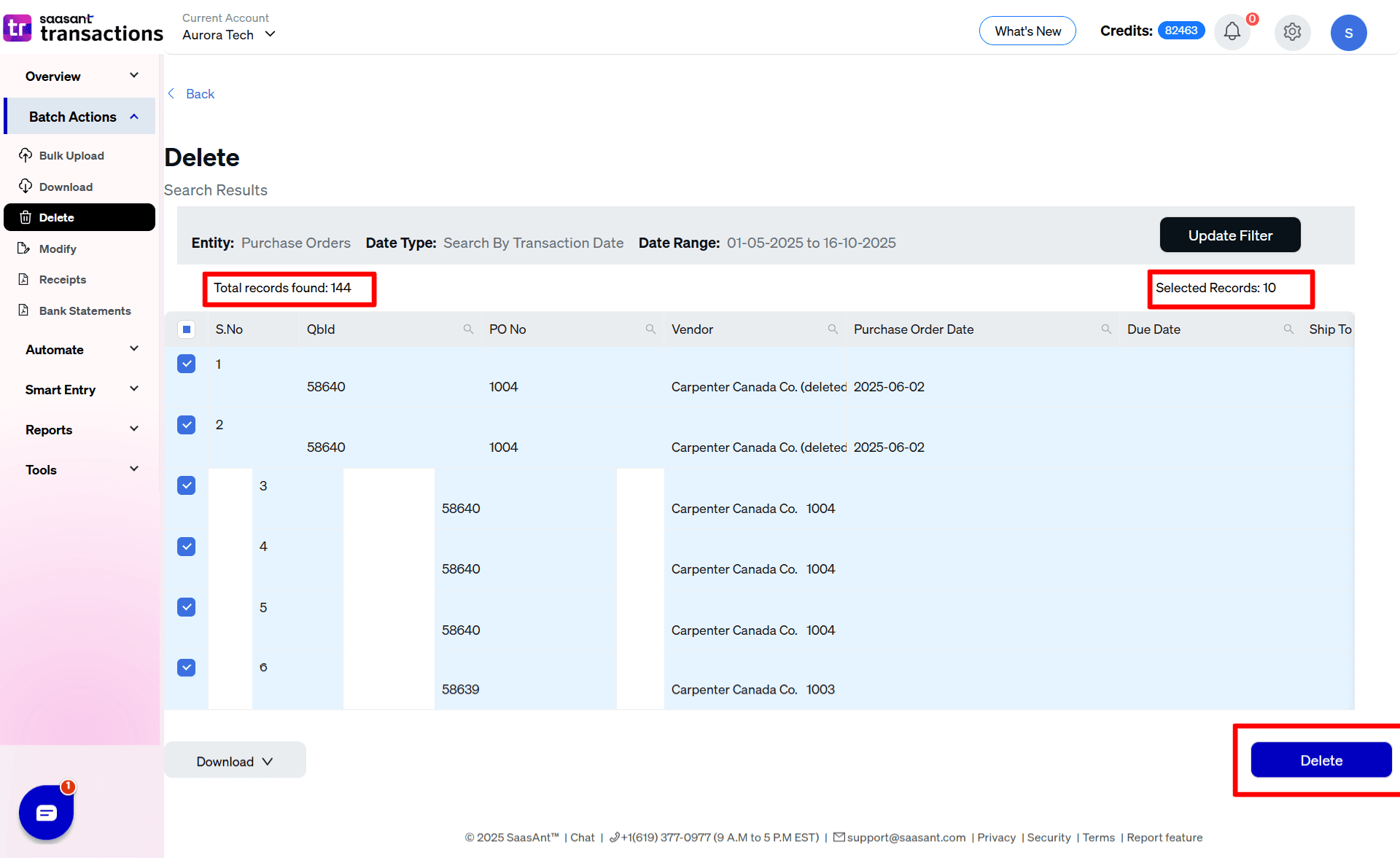Screen dimensions: 1400x860
Task: Click the Update Filter button
Action: [x=1229, y=235]
